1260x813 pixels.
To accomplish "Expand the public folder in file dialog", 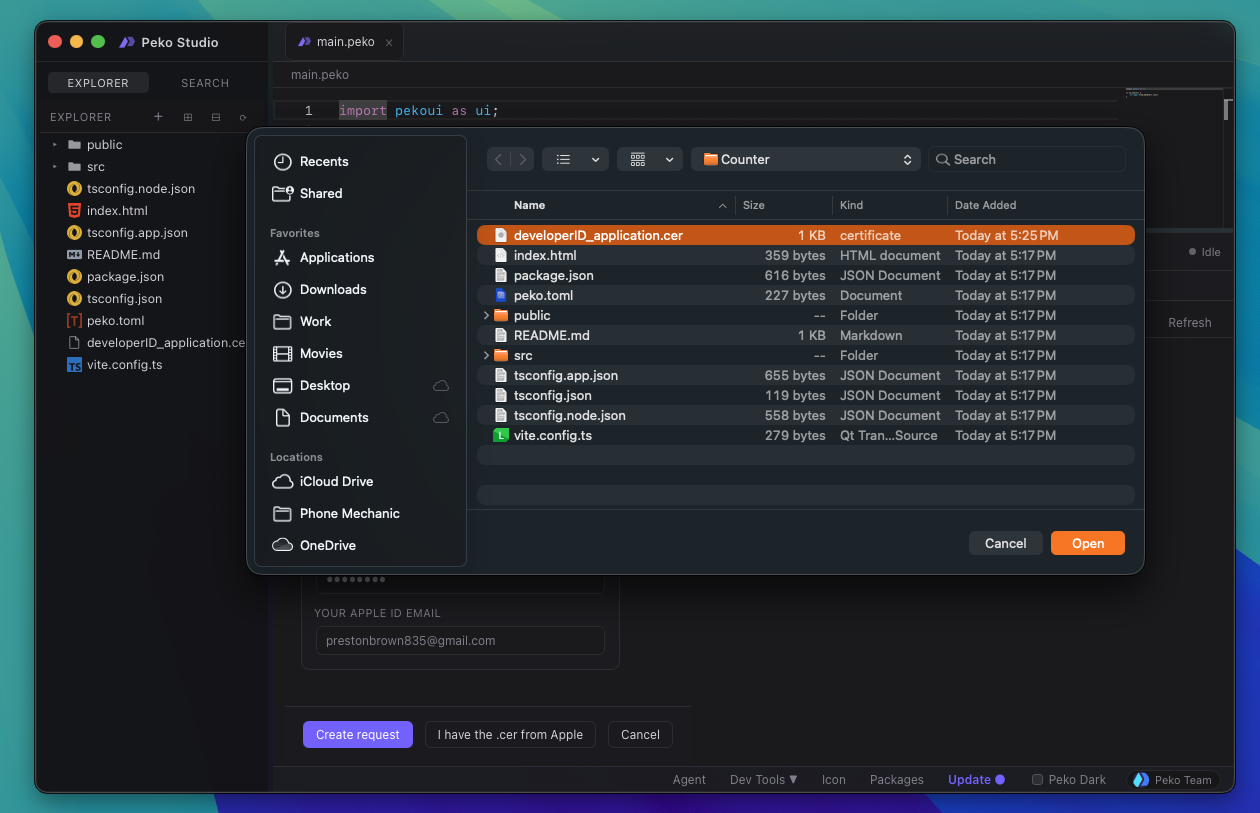I will pos(486,315).
